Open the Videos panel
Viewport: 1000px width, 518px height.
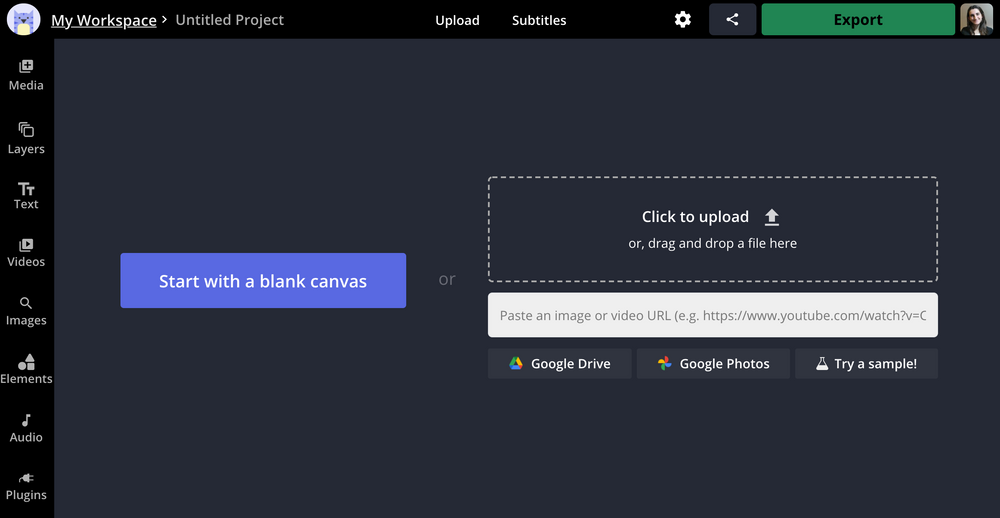(26, 252)
